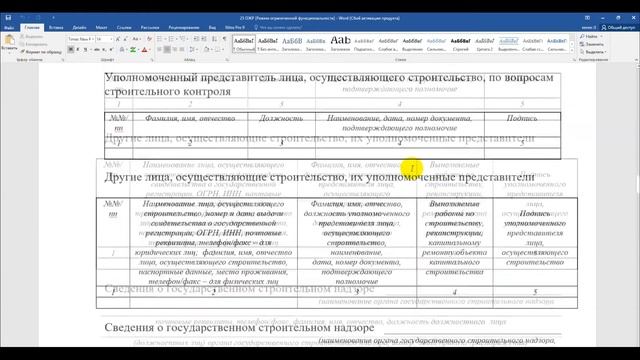Screen dimensions: 640x360
Task: Apply the Строгий style
Action: pos(460,44)
